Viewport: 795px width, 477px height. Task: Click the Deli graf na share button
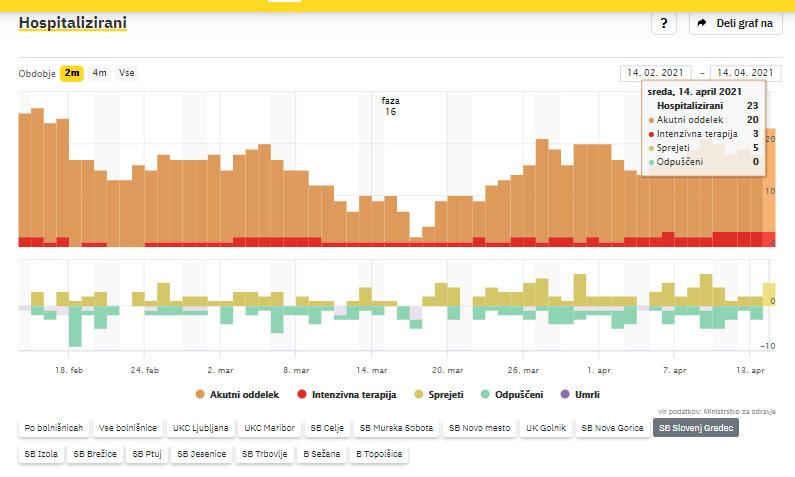click(x=736, y=23)
